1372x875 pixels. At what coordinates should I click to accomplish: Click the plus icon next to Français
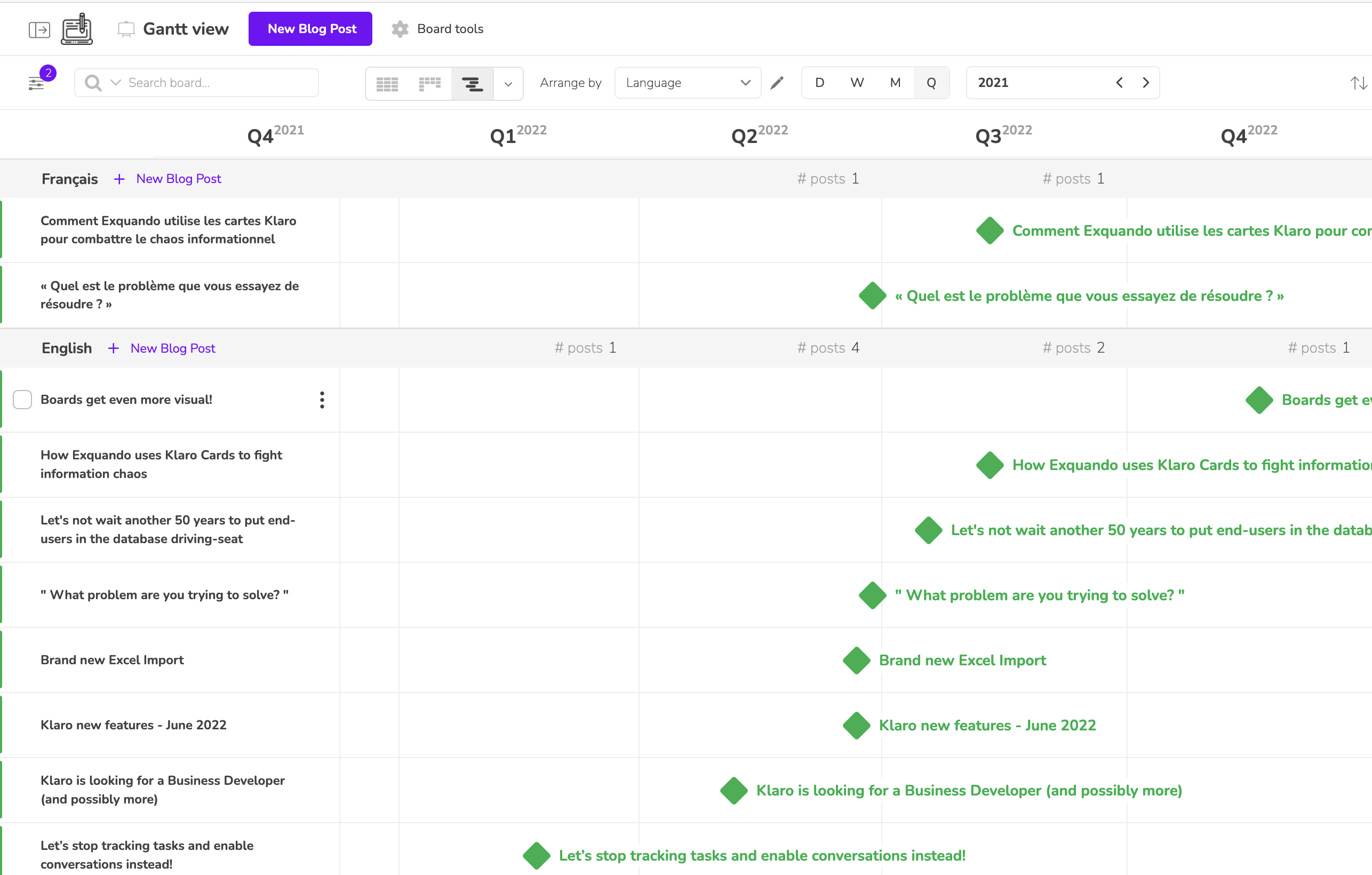tap(119, 179)
